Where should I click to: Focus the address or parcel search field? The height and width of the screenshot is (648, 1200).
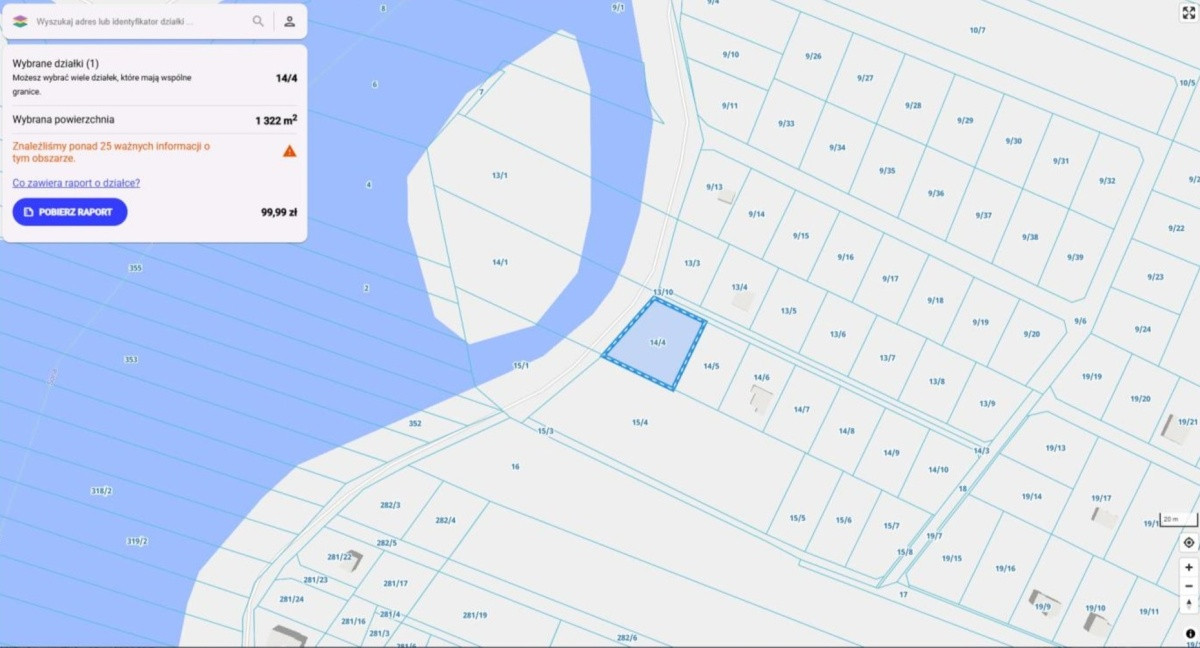pos(140,21)
